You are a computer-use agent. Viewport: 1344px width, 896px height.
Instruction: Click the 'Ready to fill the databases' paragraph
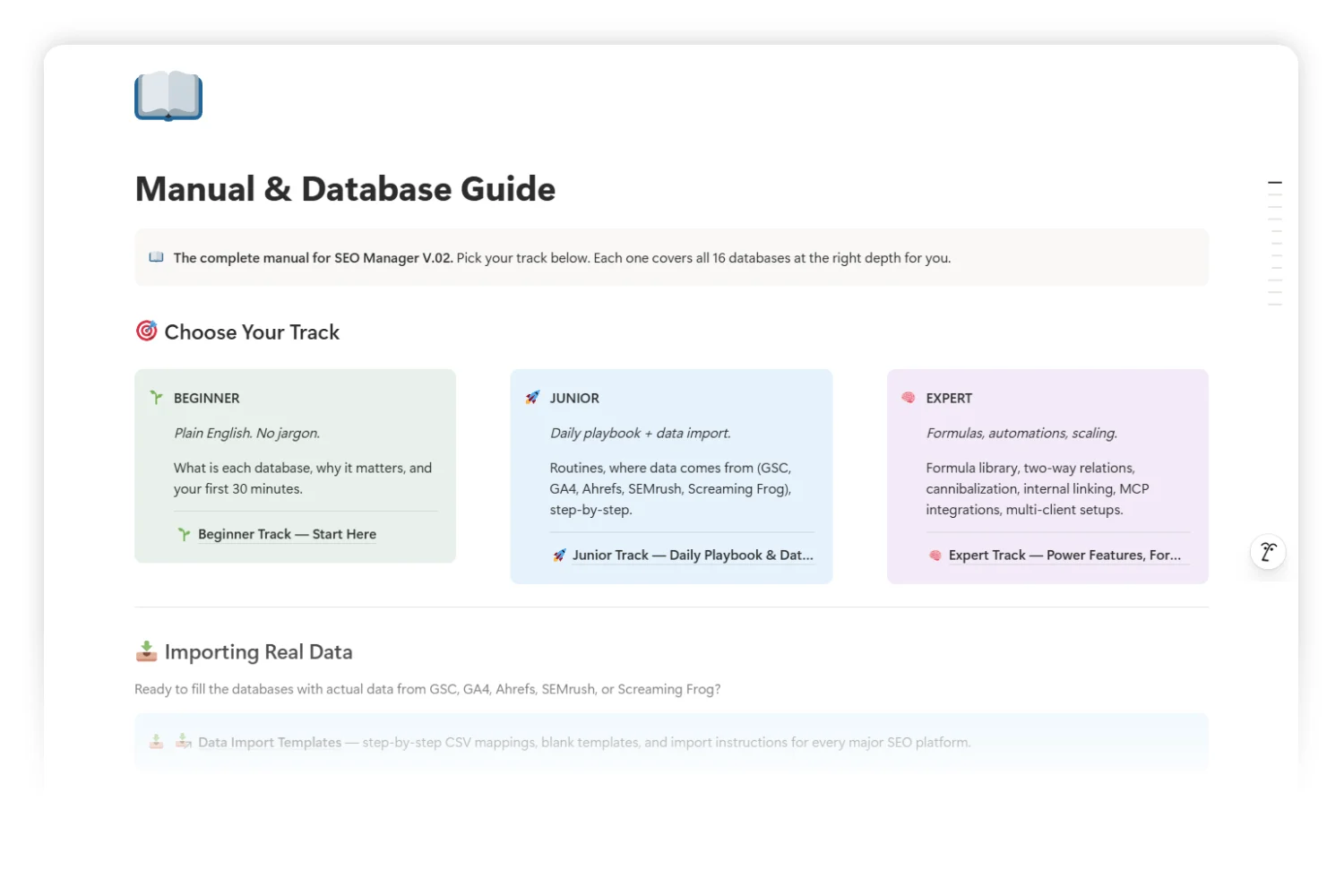coord(427,689)
